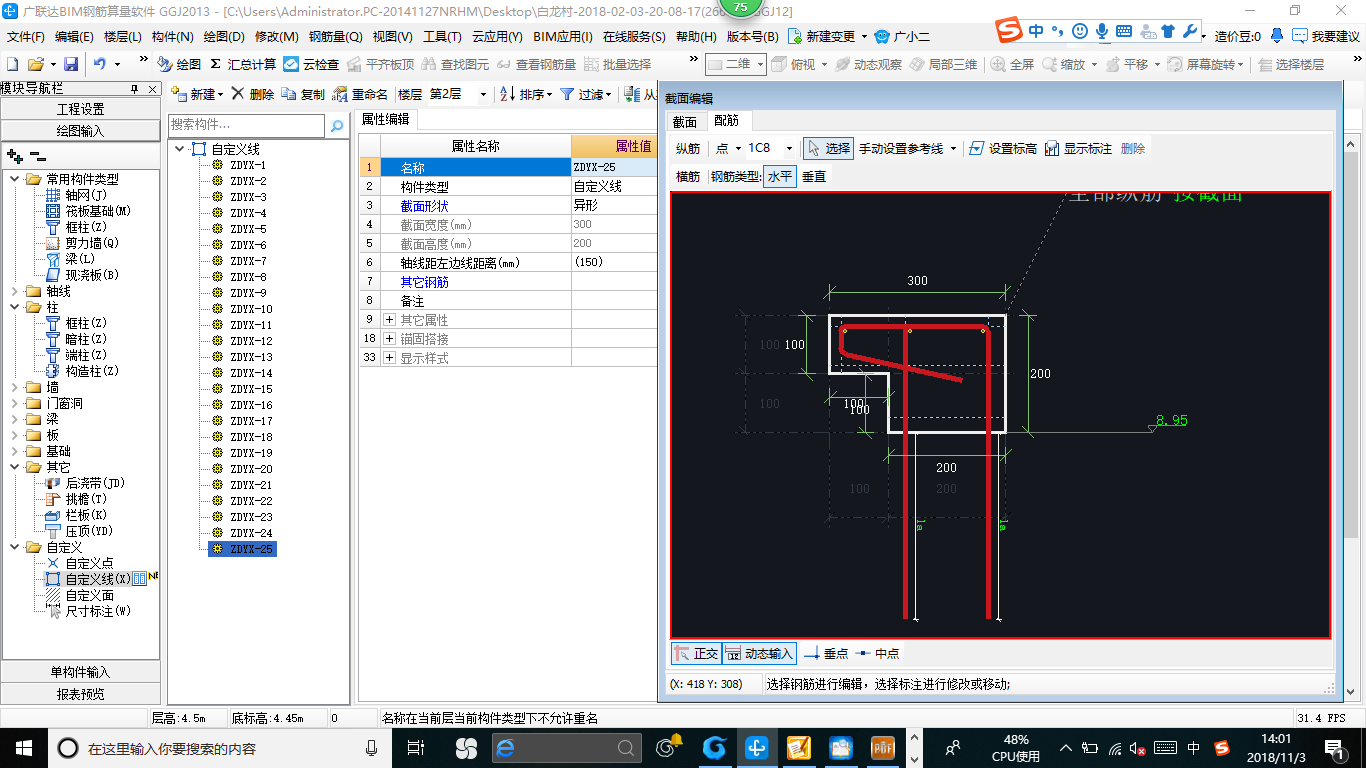This screenshot has height=768, width=1366.
Task: Click the notification bell near 造价豆
Action: pyautogui.click(x=1277, y=36)
